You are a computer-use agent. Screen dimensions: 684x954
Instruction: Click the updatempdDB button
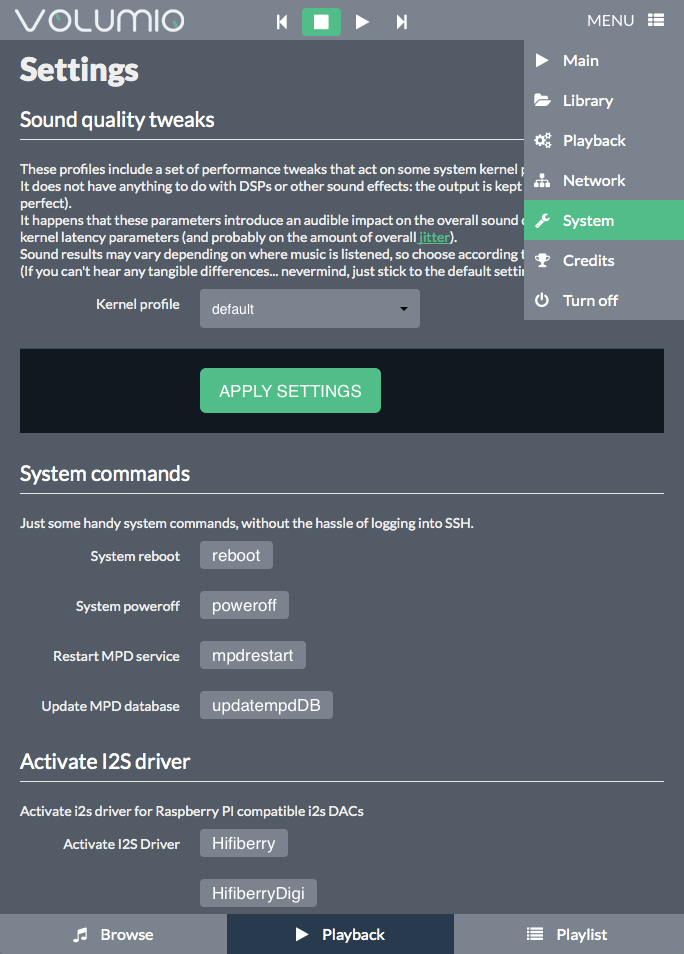[266, 705]
